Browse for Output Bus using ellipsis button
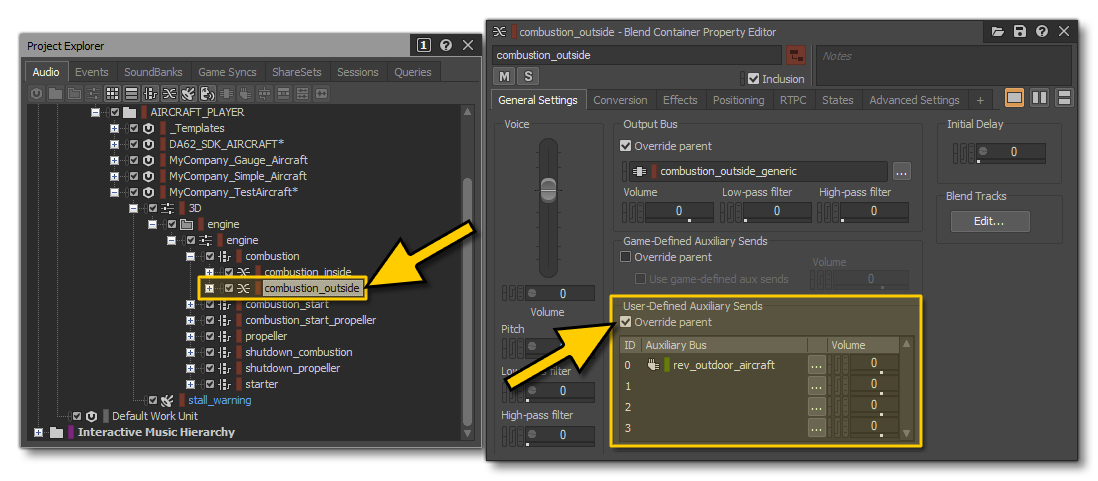The height and width of the screenshot is (481, 1098). tap(901, 171)
